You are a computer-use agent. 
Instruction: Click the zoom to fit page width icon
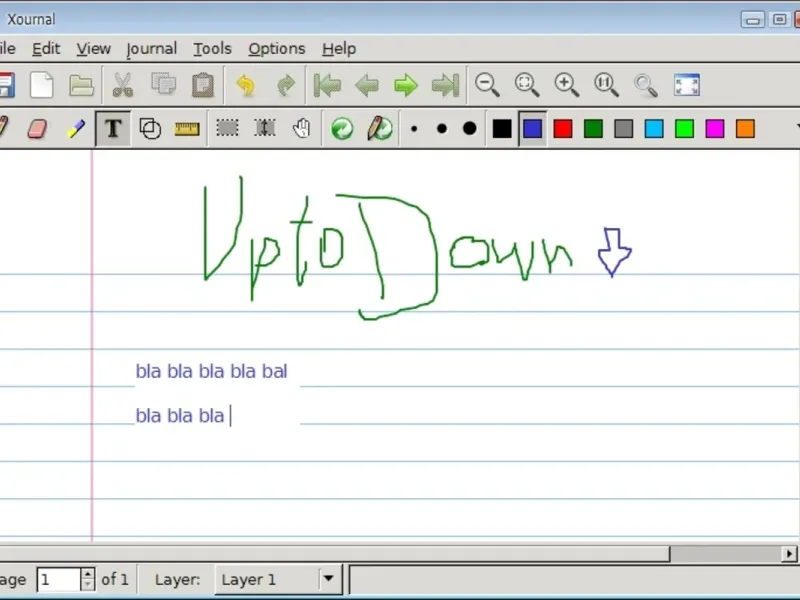[527, 85]
